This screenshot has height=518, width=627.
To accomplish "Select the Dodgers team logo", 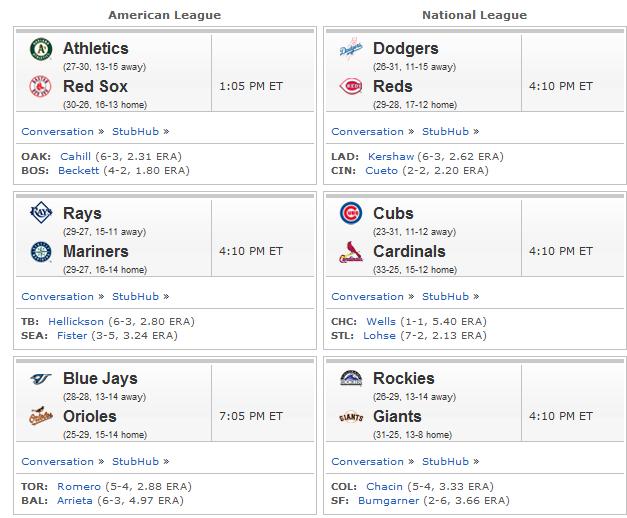I will (x=351, y=49).
